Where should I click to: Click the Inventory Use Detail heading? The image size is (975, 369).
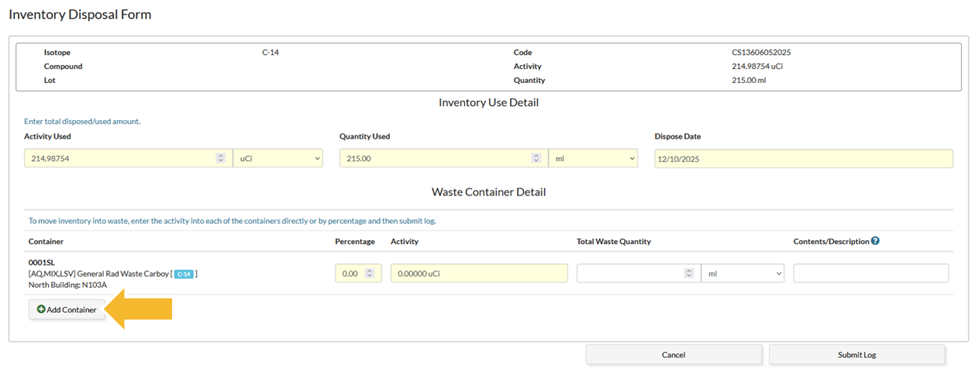pos(488,103)
